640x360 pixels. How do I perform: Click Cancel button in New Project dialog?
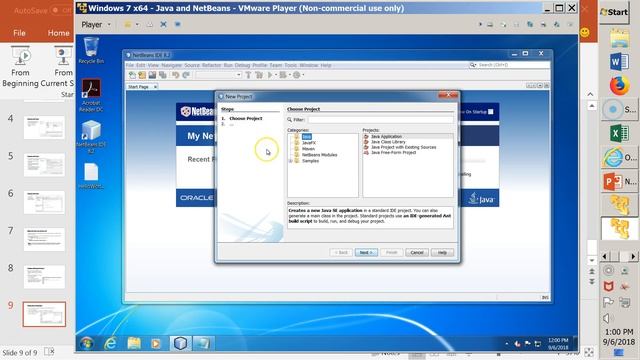click(x=417, y=253)
